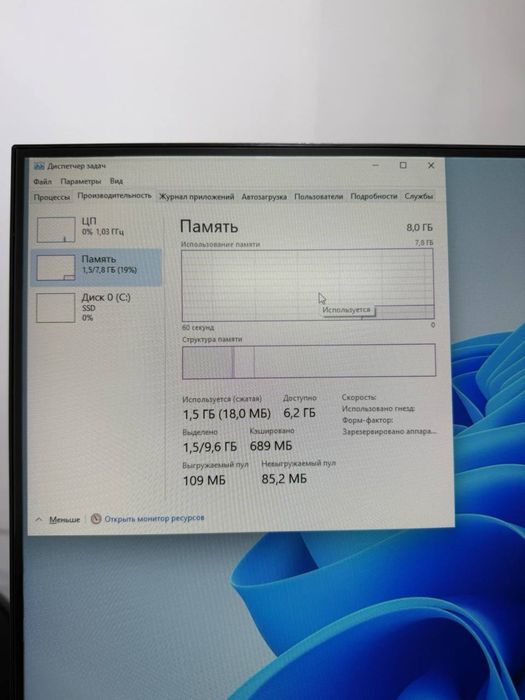The height and width of the screenshot is (700, 525).
Task: Click the 60 секунд axis label
Action: point(198,328)
